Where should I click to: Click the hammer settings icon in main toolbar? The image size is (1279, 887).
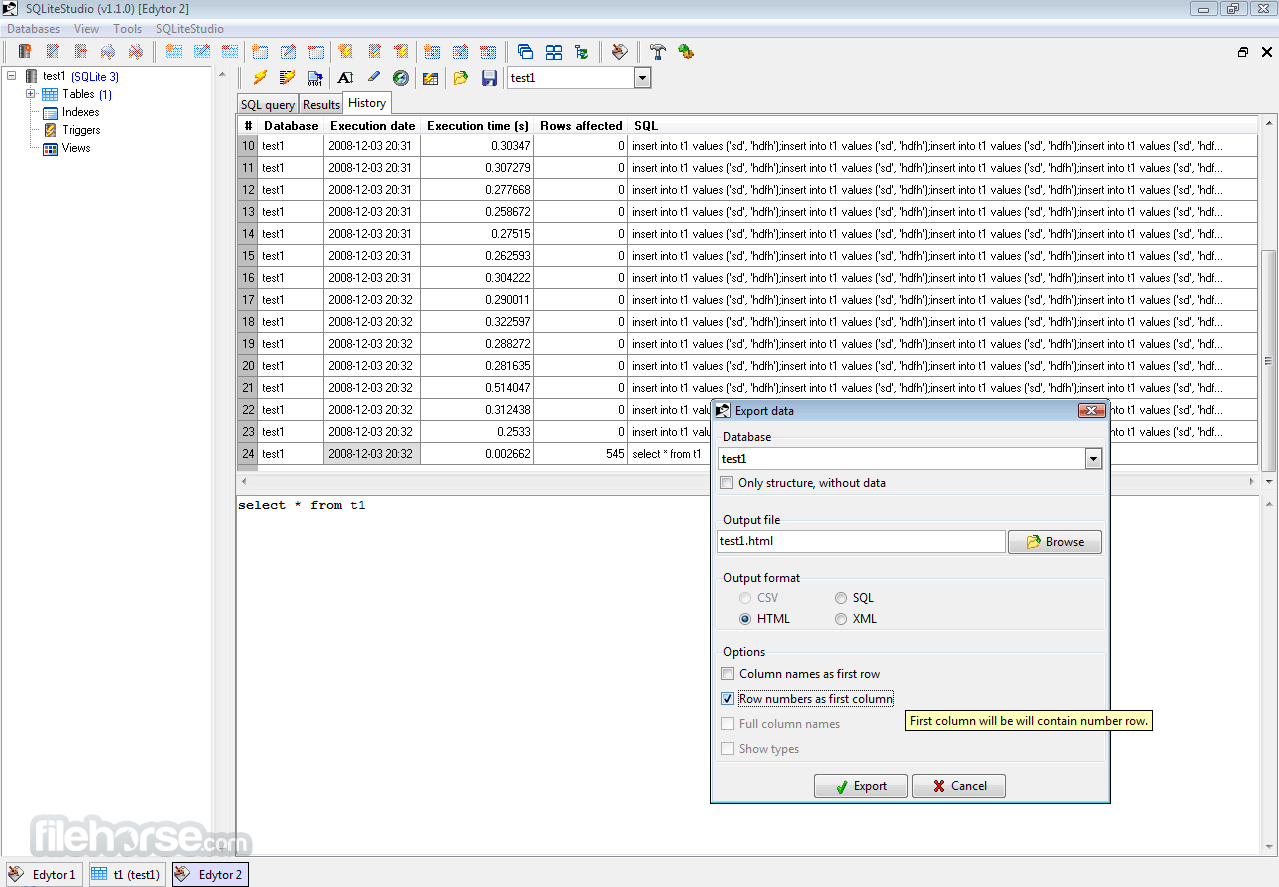tap(657, 51)
